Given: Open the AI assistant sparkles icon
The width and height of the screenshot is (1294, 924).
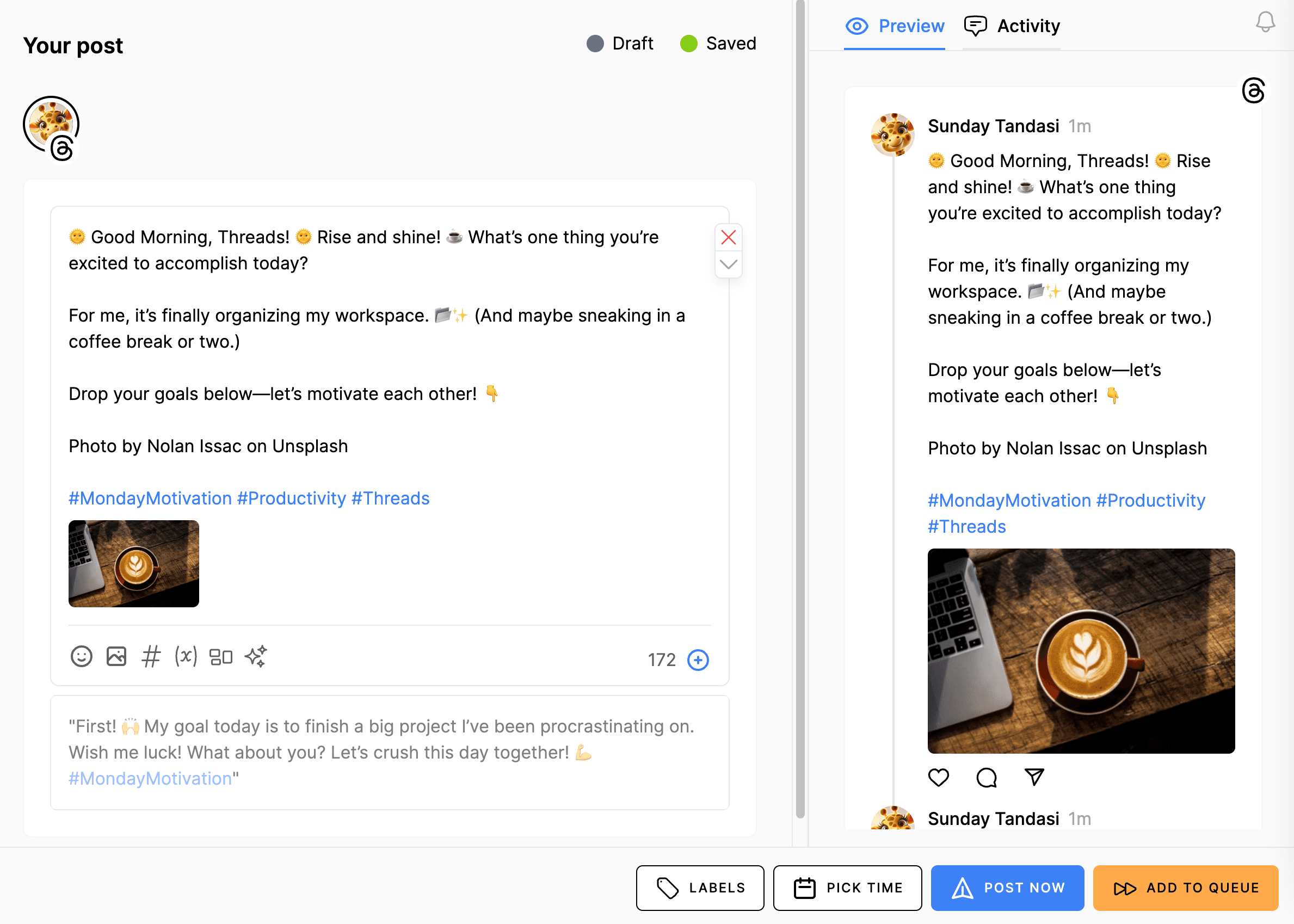Looking at the screenshot, I should pos(257,656).
